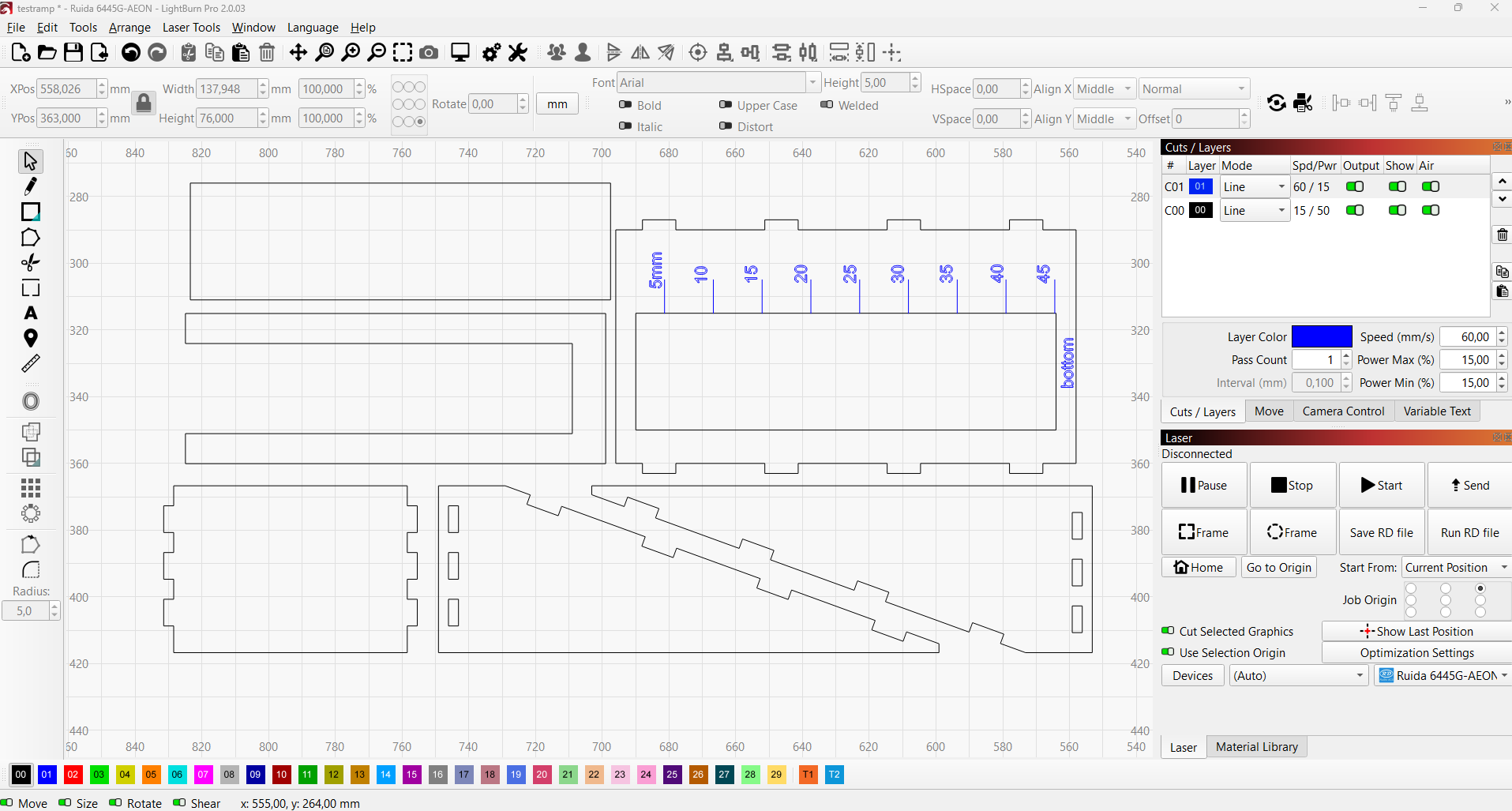This screenshot has height=811, width=1512.
Task: Switch to the Camera Control tab
Action: click(x=1342, y=411)
